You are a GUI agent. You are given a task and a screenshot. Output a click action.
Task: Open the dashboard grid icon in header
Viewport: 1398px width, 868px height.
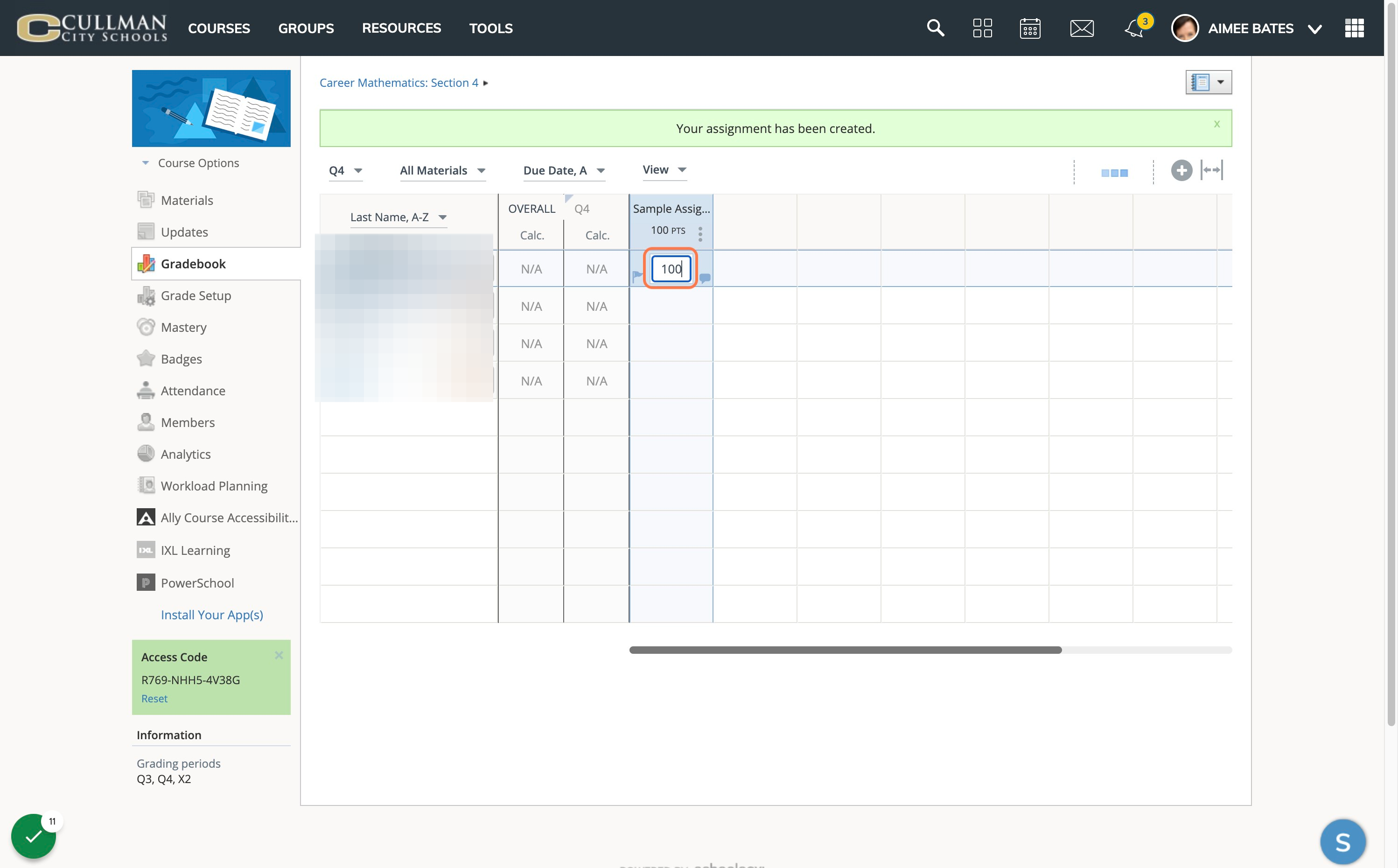[983, 28]
